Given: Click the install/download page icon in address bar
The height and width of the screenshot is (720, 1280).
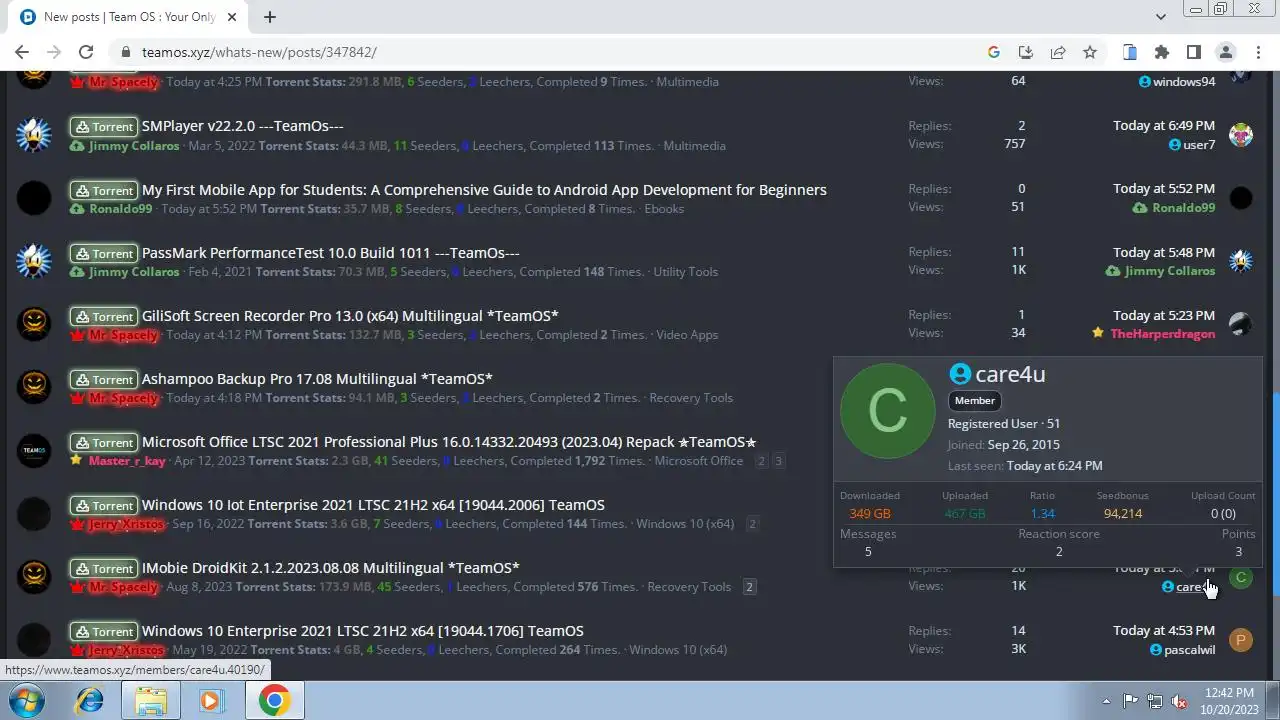Looking at the screenshot, I should tap(1025, 52).
